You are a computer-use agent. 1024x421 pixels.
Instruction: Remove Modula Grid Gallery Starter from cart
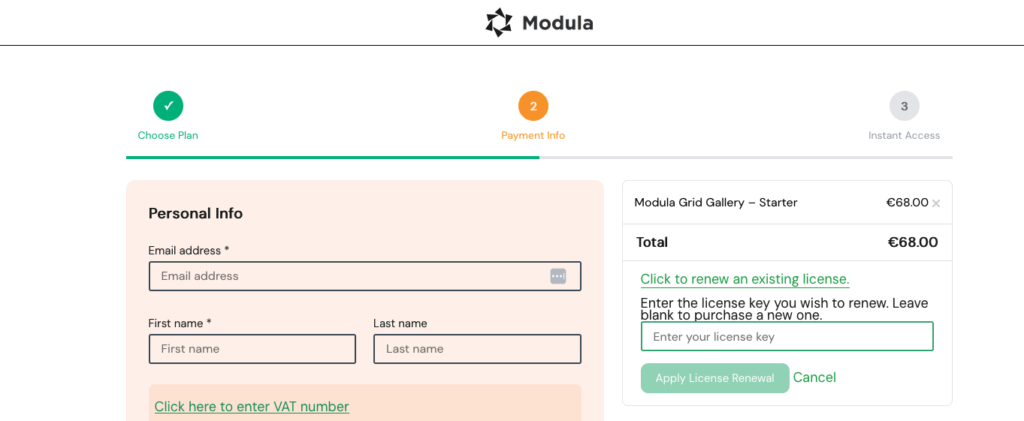[x=936, y=204]
